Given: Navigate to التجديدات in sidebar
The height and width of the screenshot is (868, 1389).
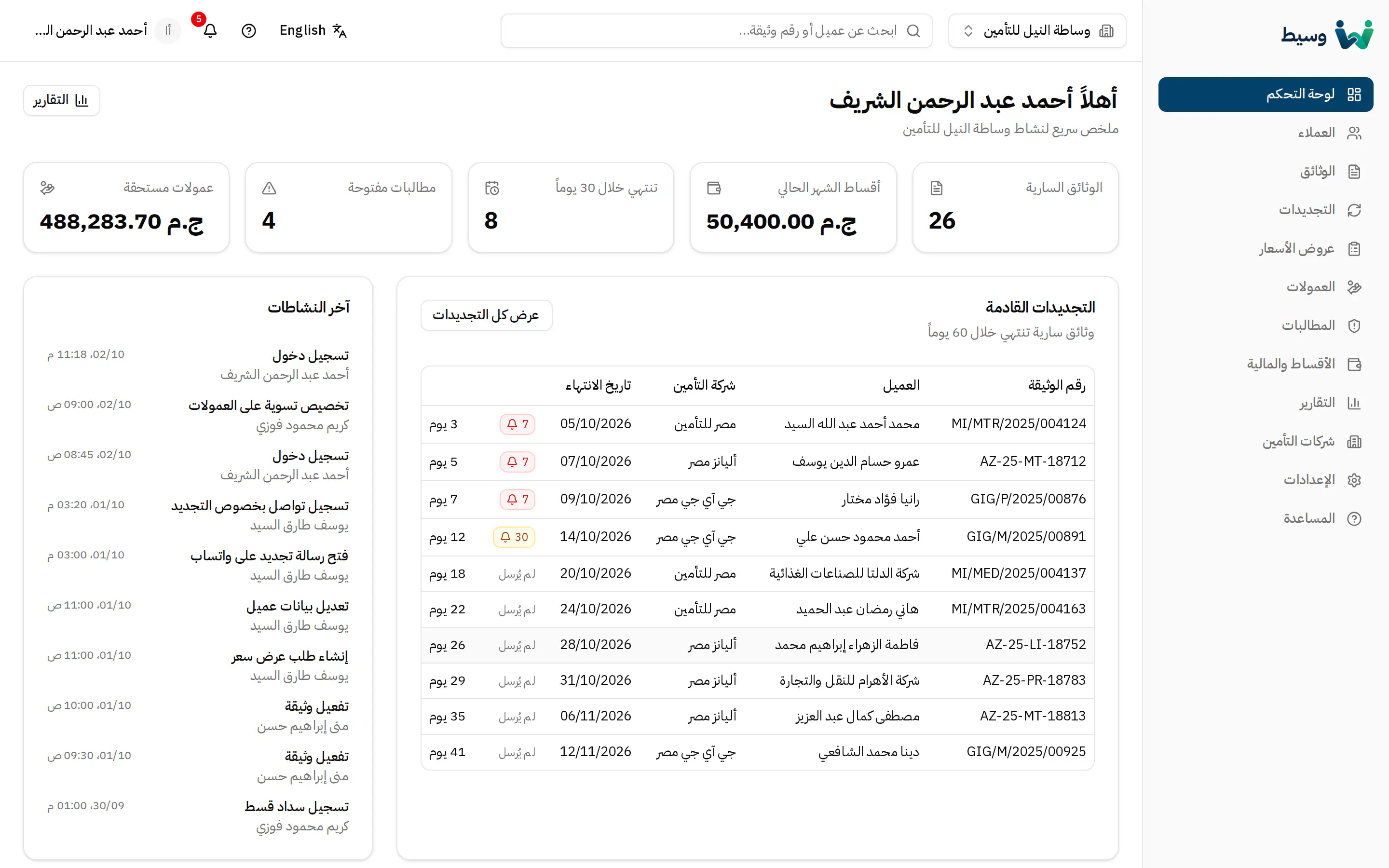Looking at the screenshot, I should tap(1266, 210).
